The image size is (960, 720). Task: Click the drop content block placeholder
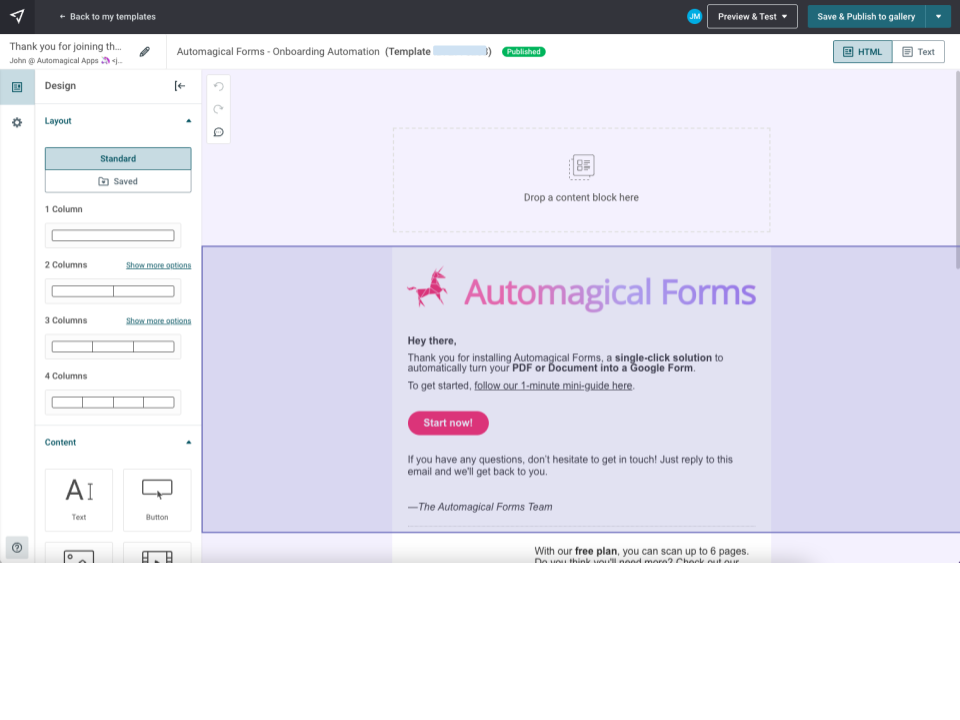[581, 180]
